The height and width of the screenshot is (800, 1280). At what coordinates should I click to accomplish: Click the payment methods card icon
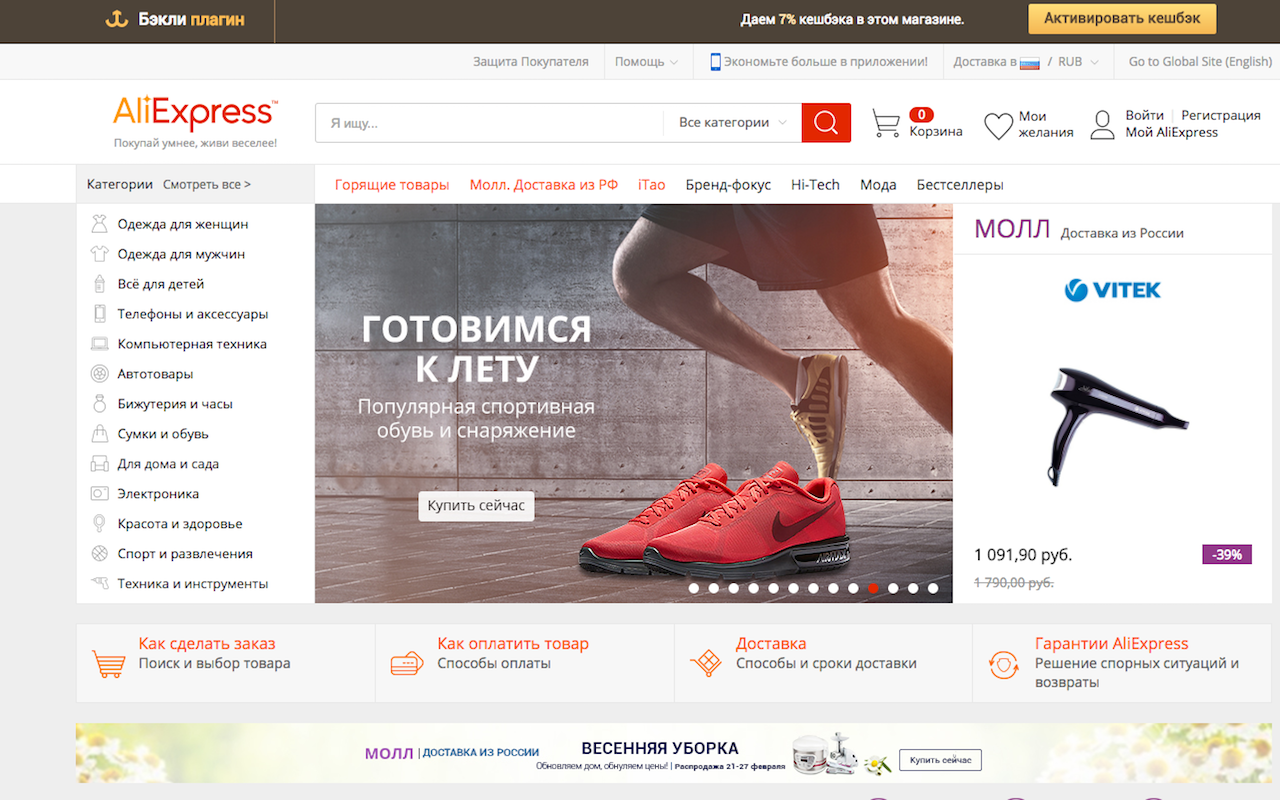[x=407, y=664]
